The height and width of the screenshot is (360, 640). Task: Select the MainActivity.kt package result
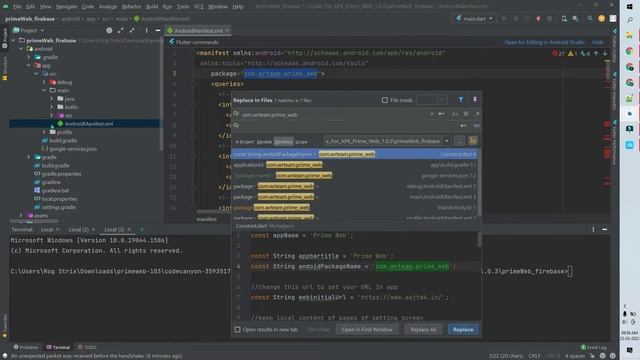point(354,207)
